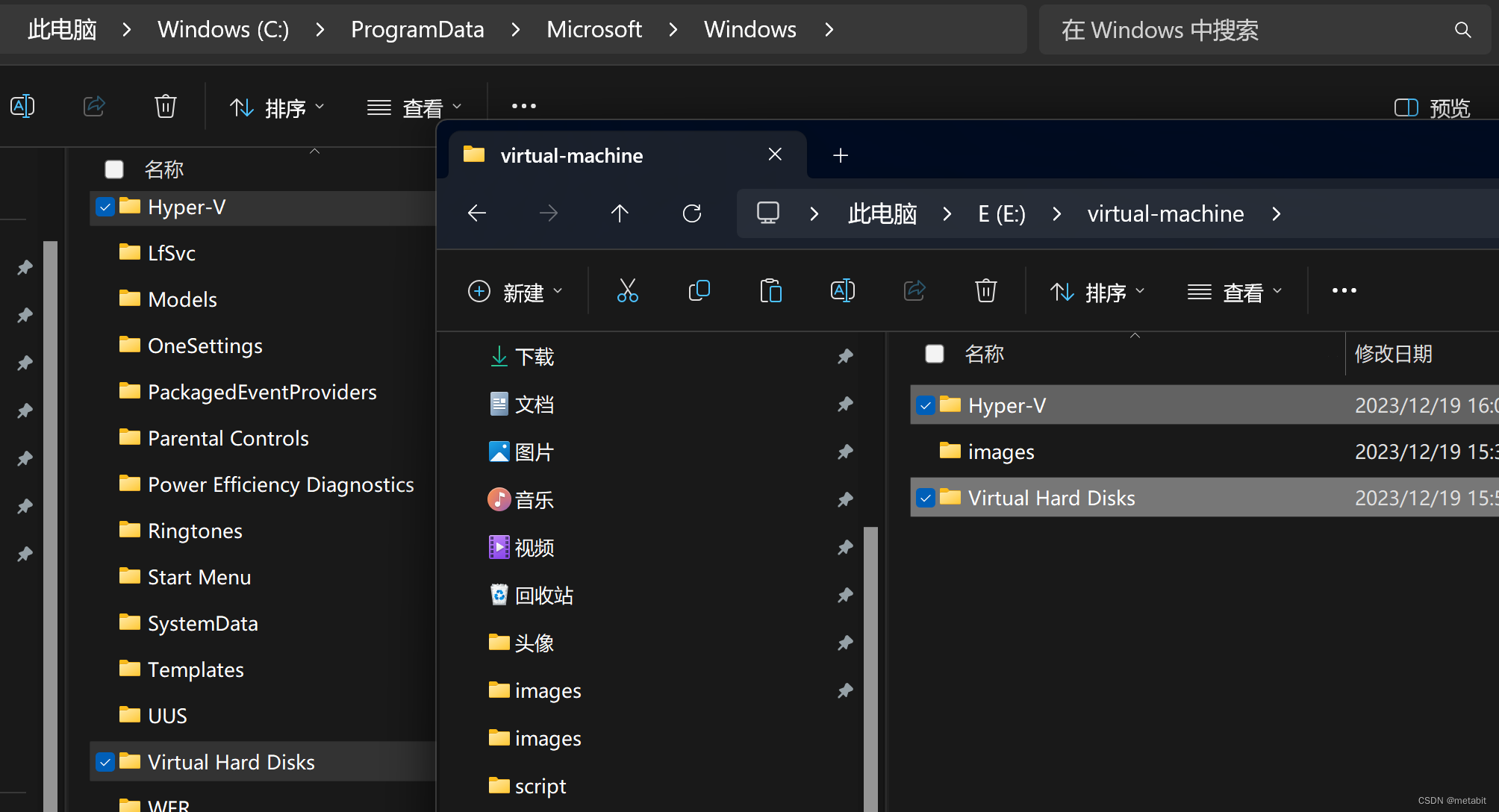Image resolution: width=1499 pixels, height=812 pixels.
Task: Click 此电脑 breadcrumb in virtual-machine address bar
Action: click(882, 214)
